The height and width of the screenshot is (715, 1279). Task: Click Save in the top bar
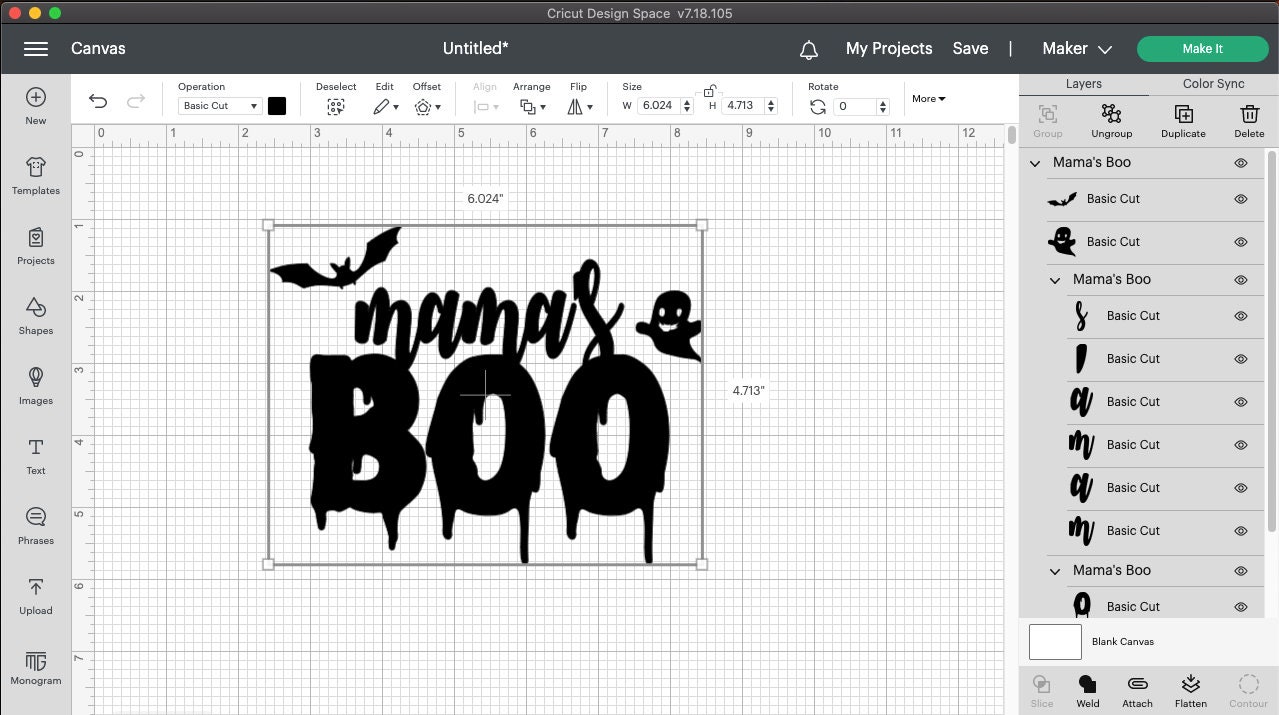tap(969, 48)
